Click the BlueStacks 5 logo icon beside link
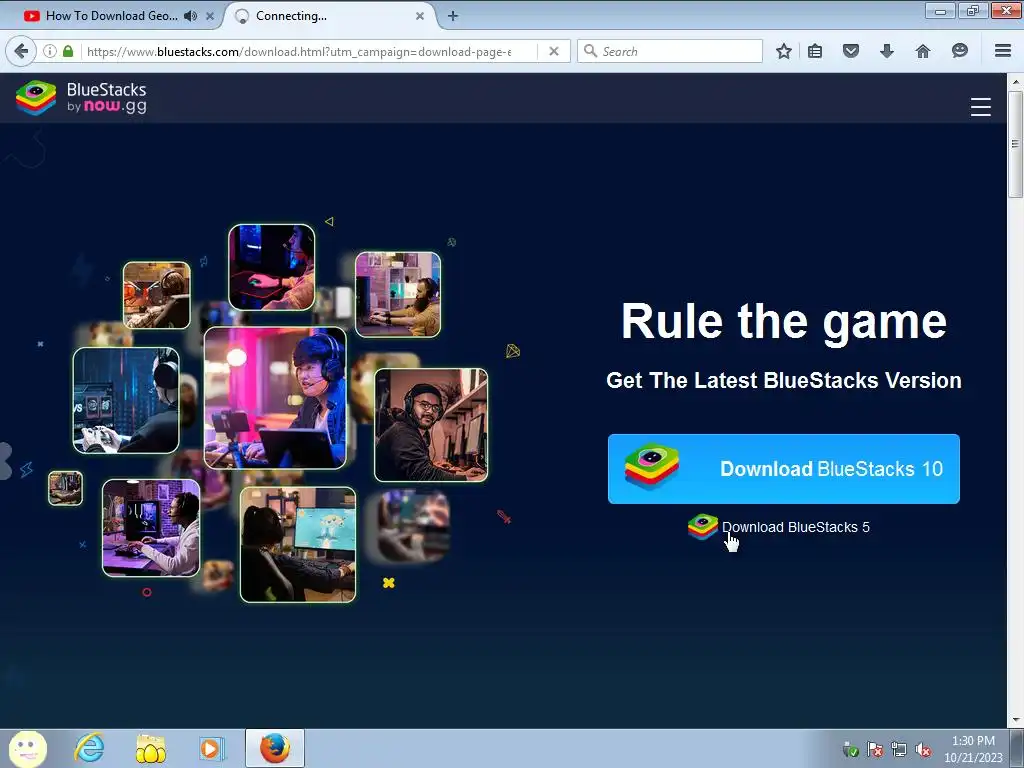This screenshot has width=1024, height=768. pos(703,527)
